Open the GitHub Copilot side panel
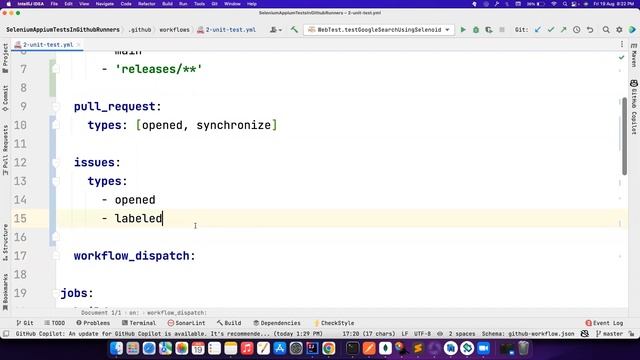 point(634,107)
